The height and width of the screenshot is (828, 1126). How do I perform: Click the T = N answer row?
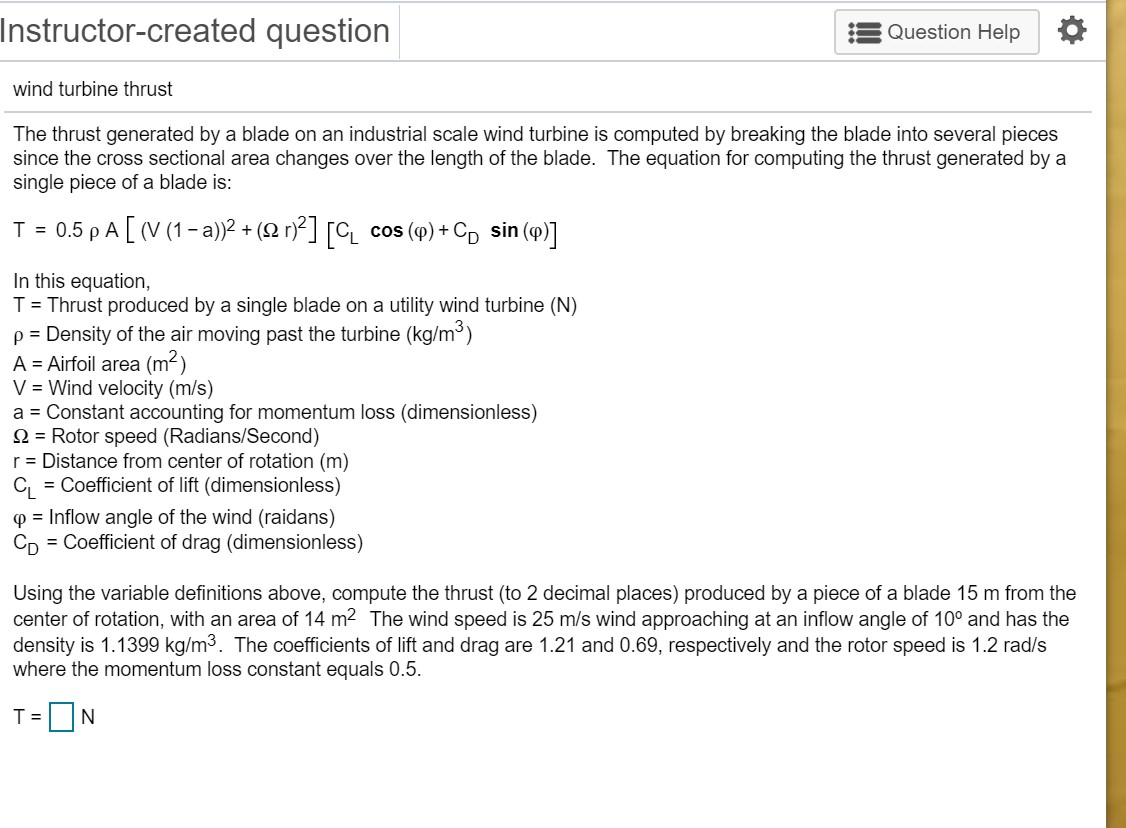pos(52,716)
